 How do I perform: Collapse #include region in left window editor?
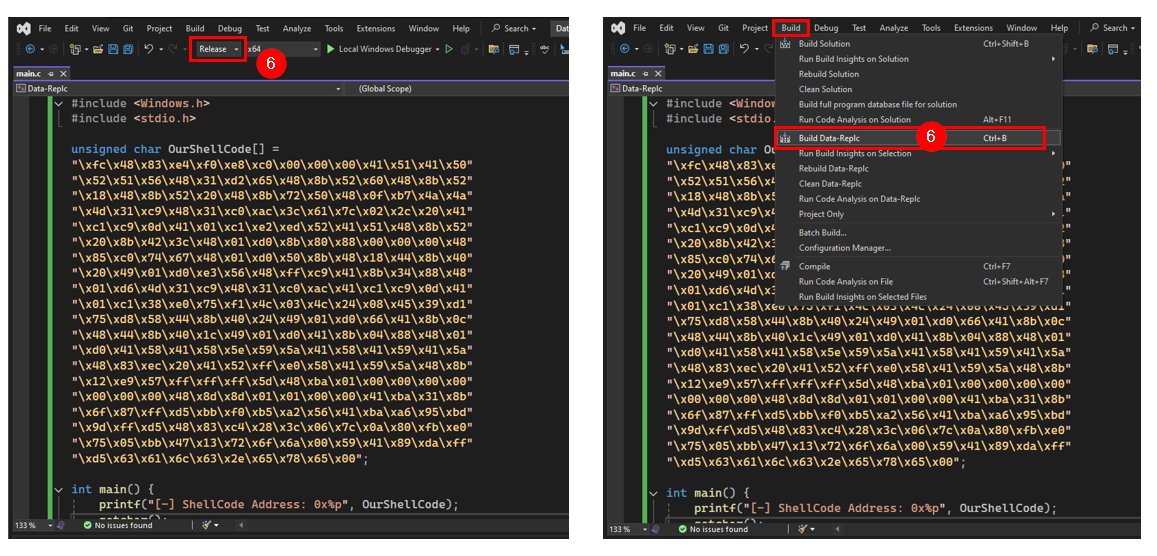[x=60, y=104]
